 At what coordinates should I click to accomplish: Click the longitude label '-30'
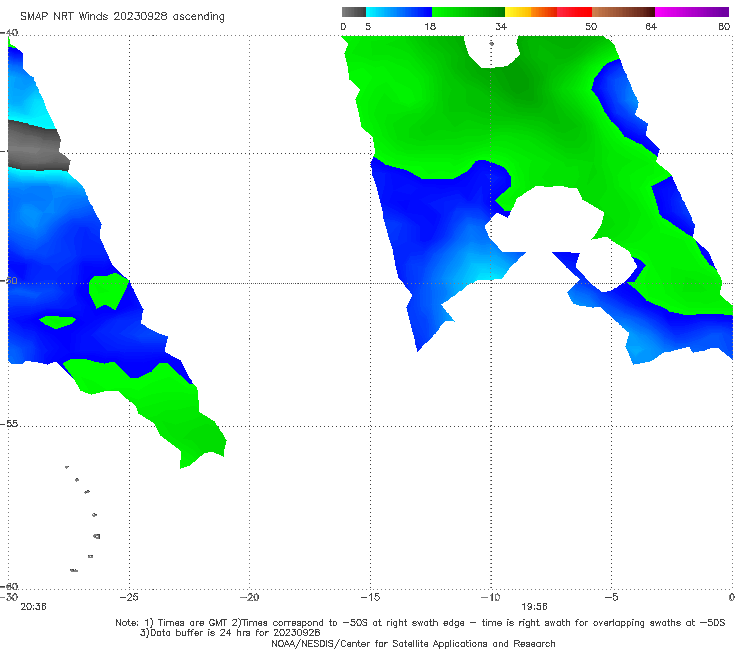coord(8,597)
